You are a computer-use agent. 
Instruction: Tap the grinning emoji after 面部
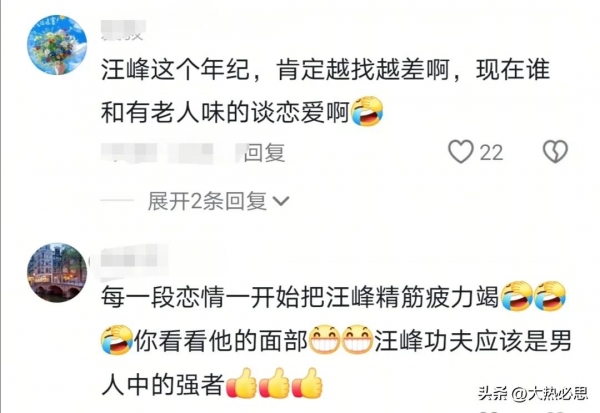(x=324, y=340)
